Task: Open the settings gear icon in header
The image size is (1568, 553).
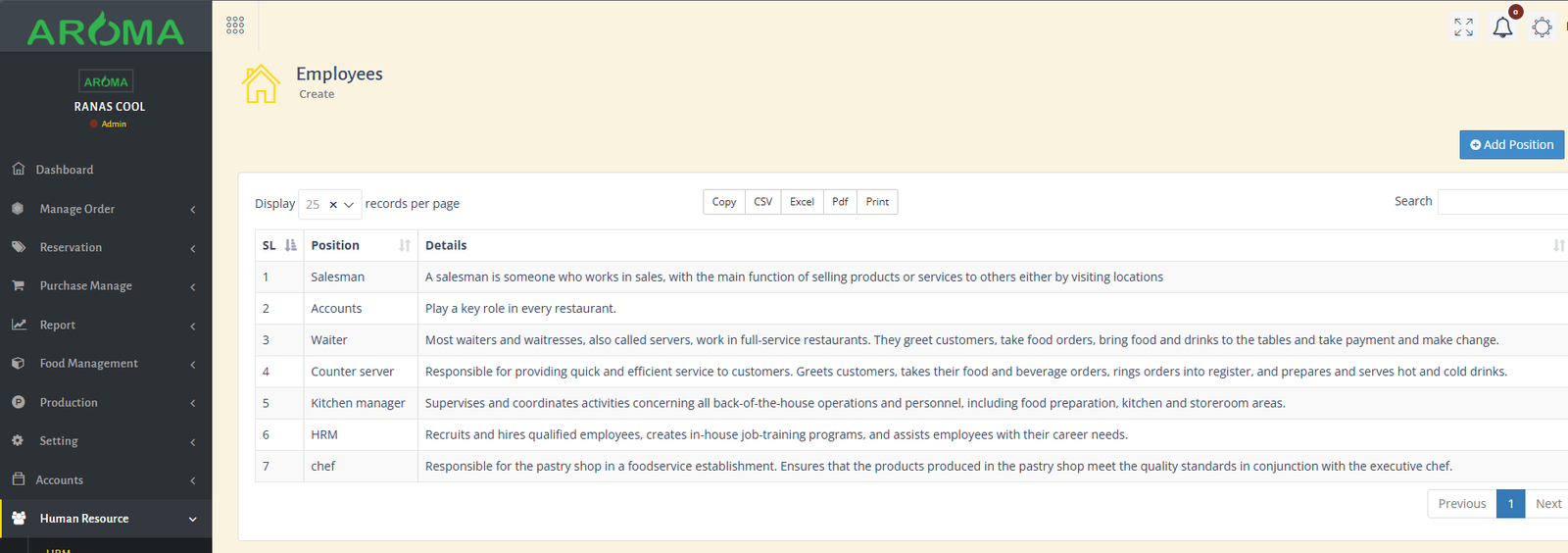Action: coord(1542,27)
